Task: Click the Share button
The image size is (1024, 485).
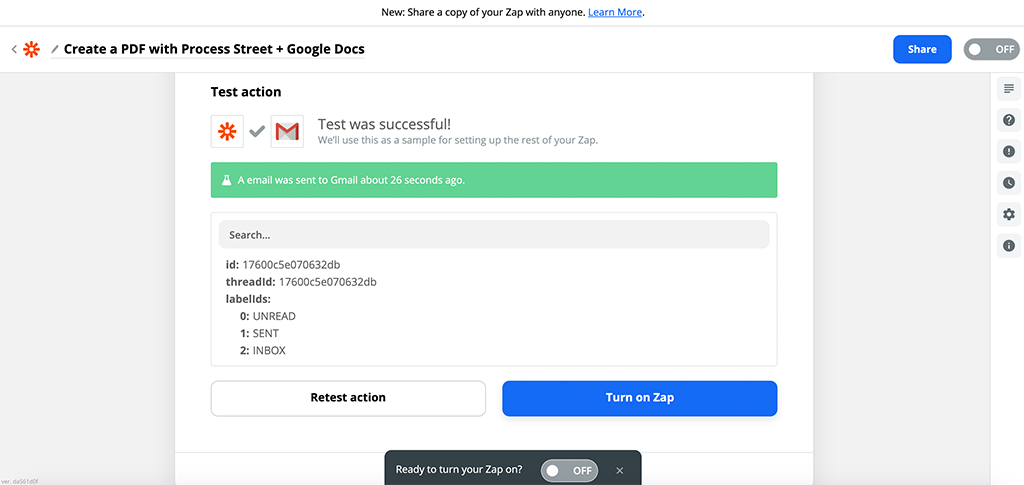Action: pyautogui.click(x=921, y=49)
